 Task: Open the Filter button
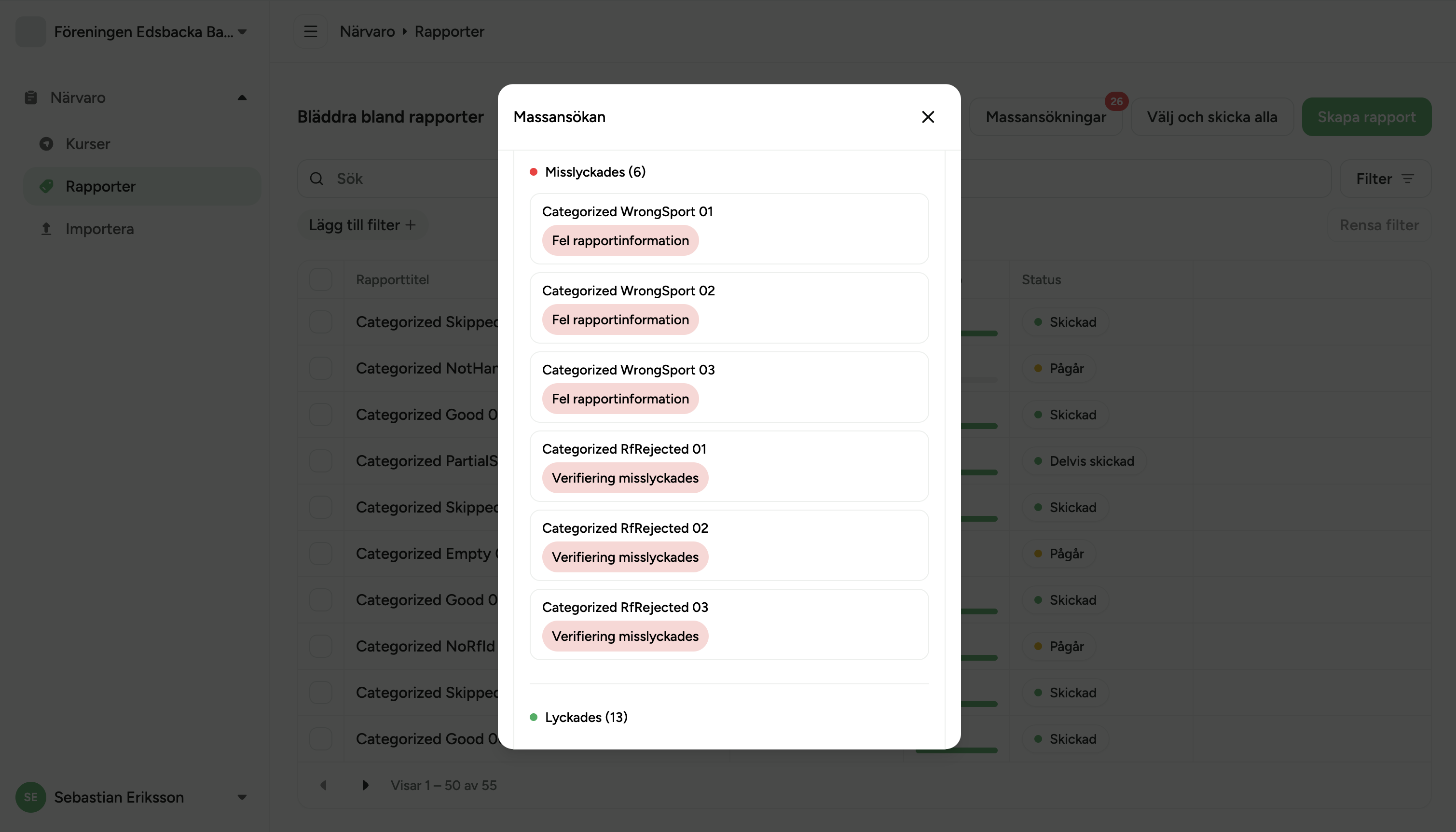[x=1385, y=179]
